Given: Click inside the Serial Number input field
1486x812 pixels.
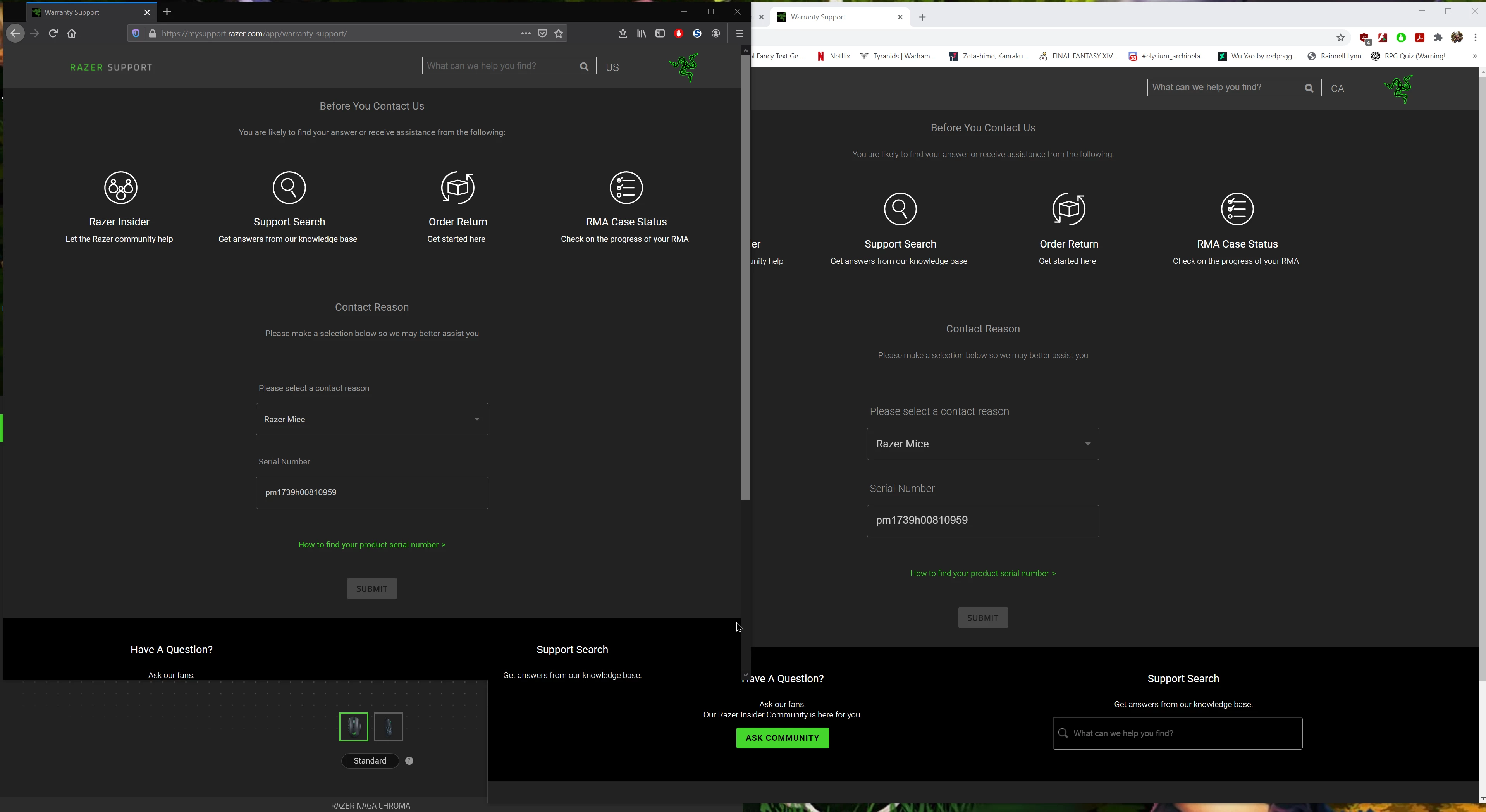Looking at the screenshot, I should [x=371, y=492].
